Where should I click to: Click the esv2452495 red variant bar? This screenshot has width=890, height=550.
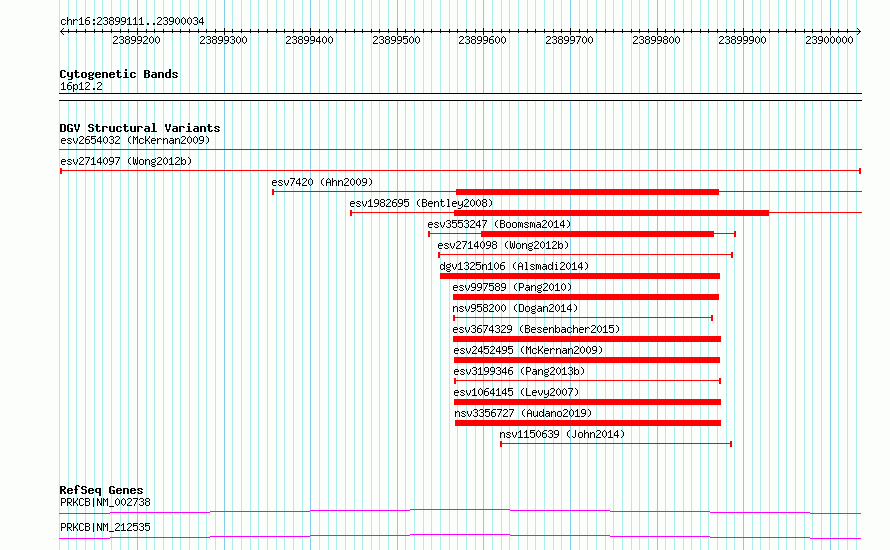tap(587, 360)
